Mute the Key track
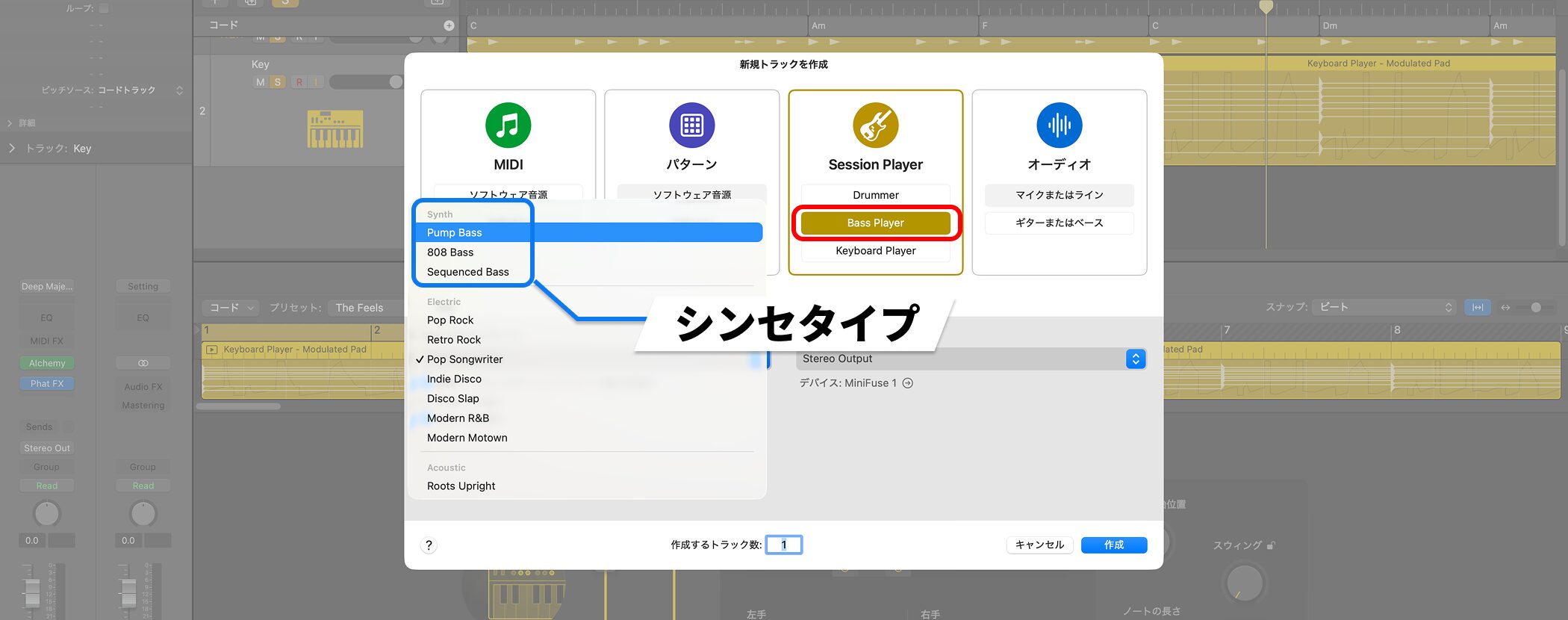 pyautogui.click(x=260, y=82)
